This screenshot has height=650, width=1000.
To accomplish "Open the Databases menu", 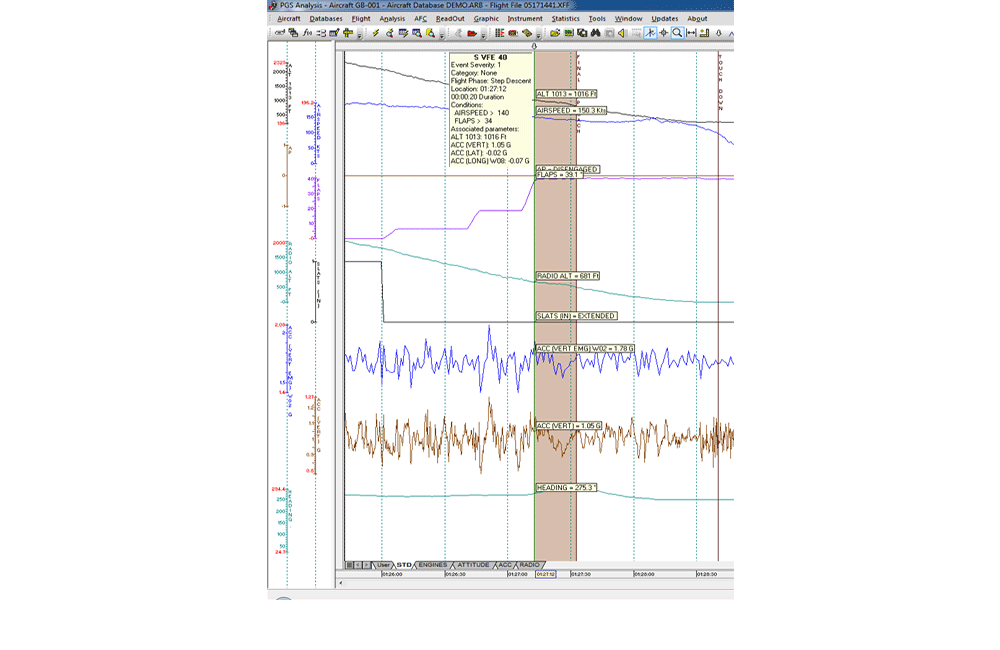I will tap(326, 18).
